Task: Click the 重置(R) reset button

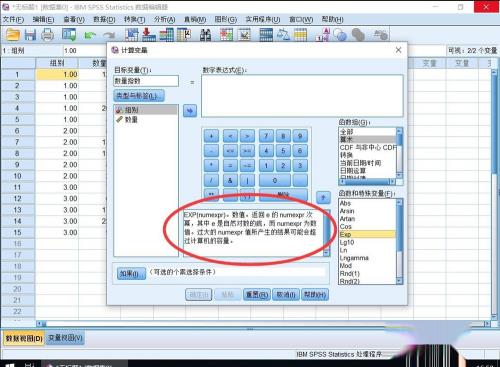Action: pyautogui.click(x=257, y=294)
